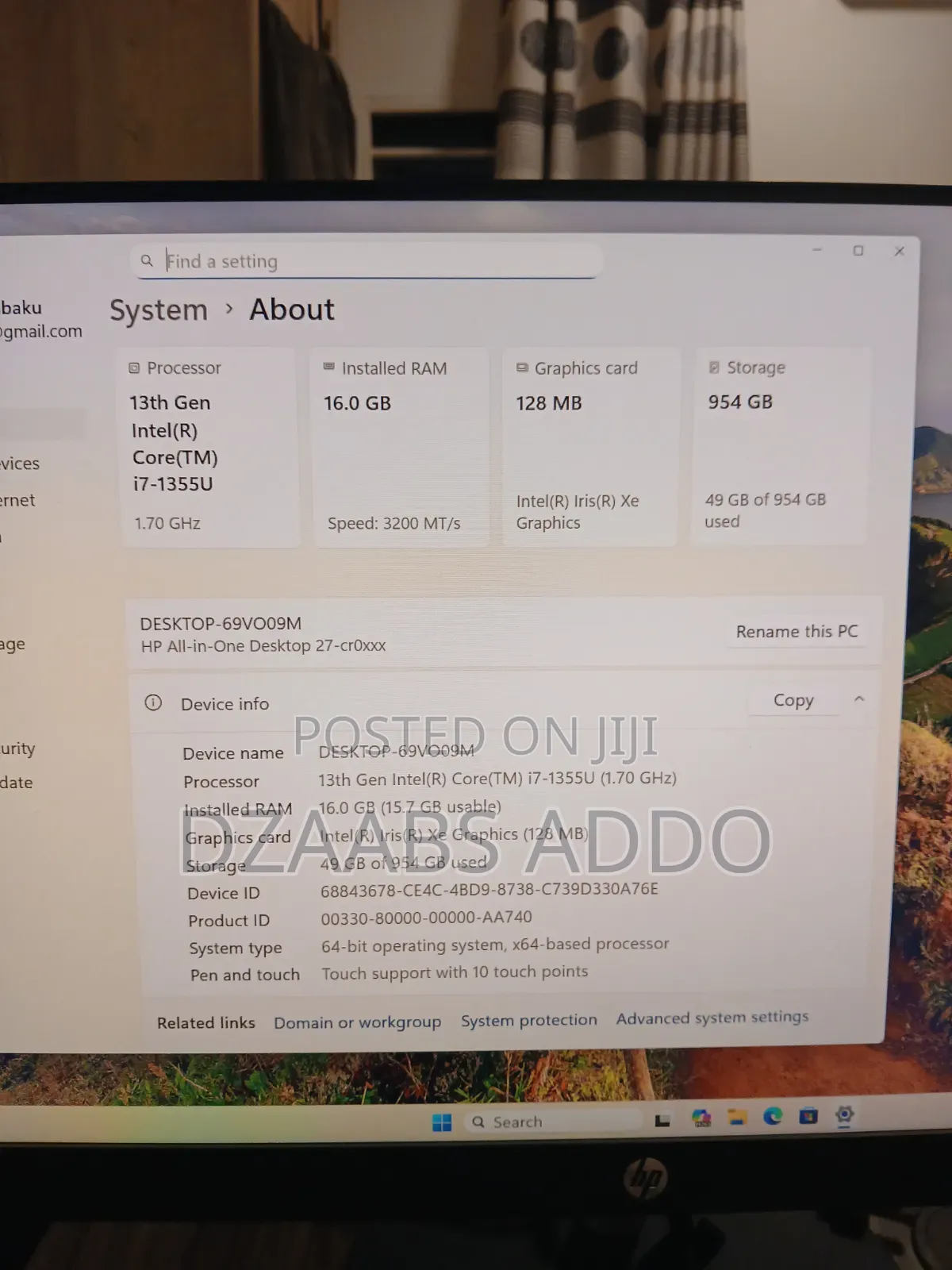Click the Related links label
Screen dimensions: 952x1270
(x=206, y=1023)
